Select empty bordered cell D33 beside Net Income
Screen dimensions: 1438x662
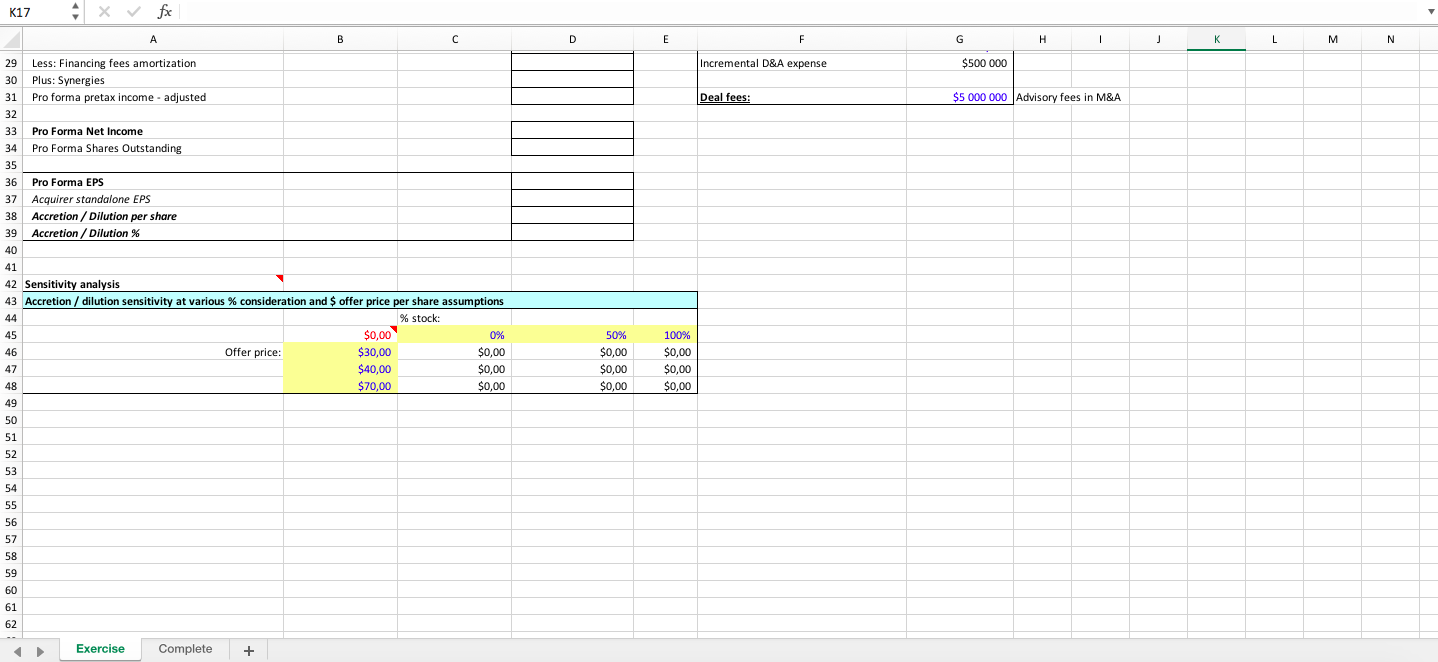(572, 131)
